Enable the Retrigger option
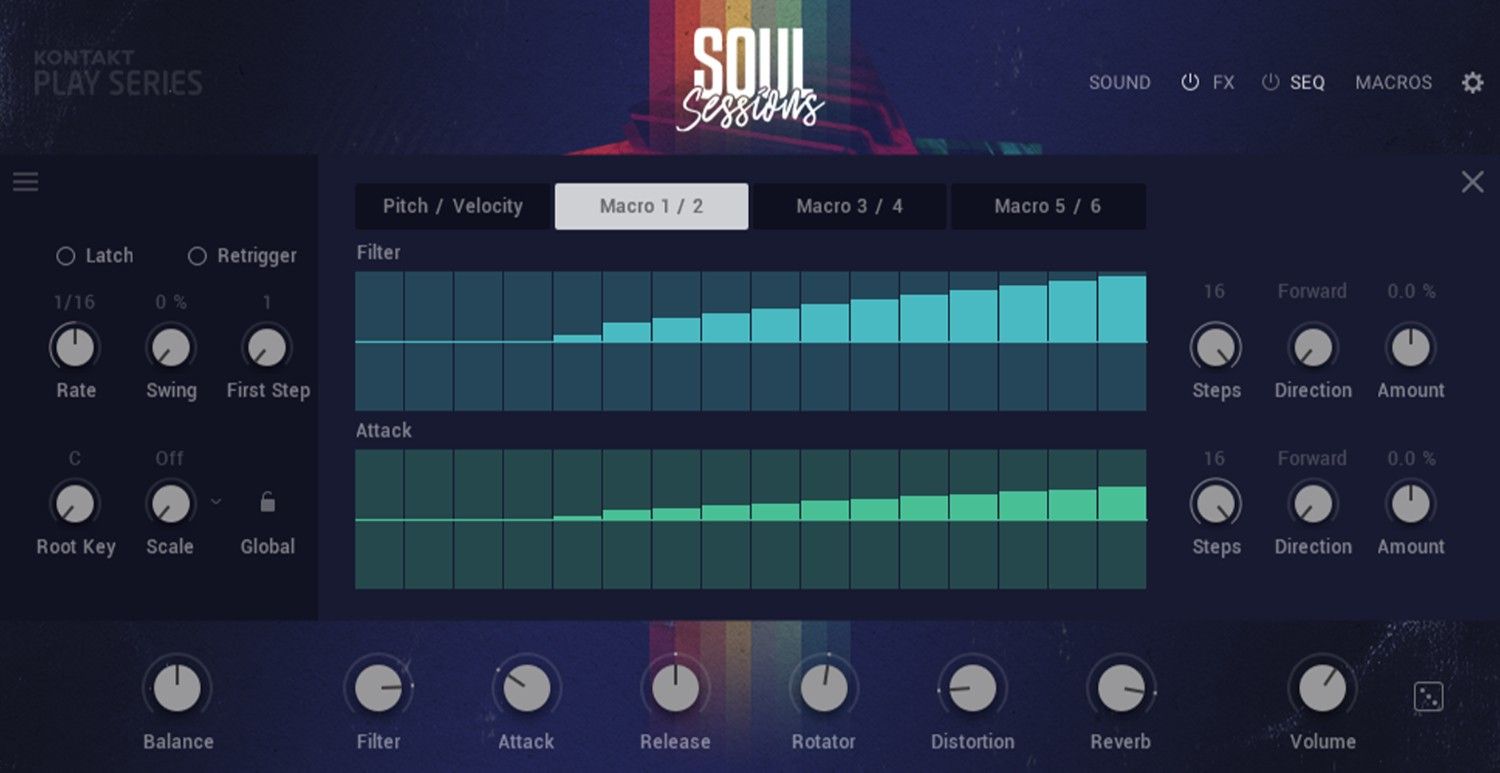This screenshot has width=1500, height=773. [x=196, y=256]
